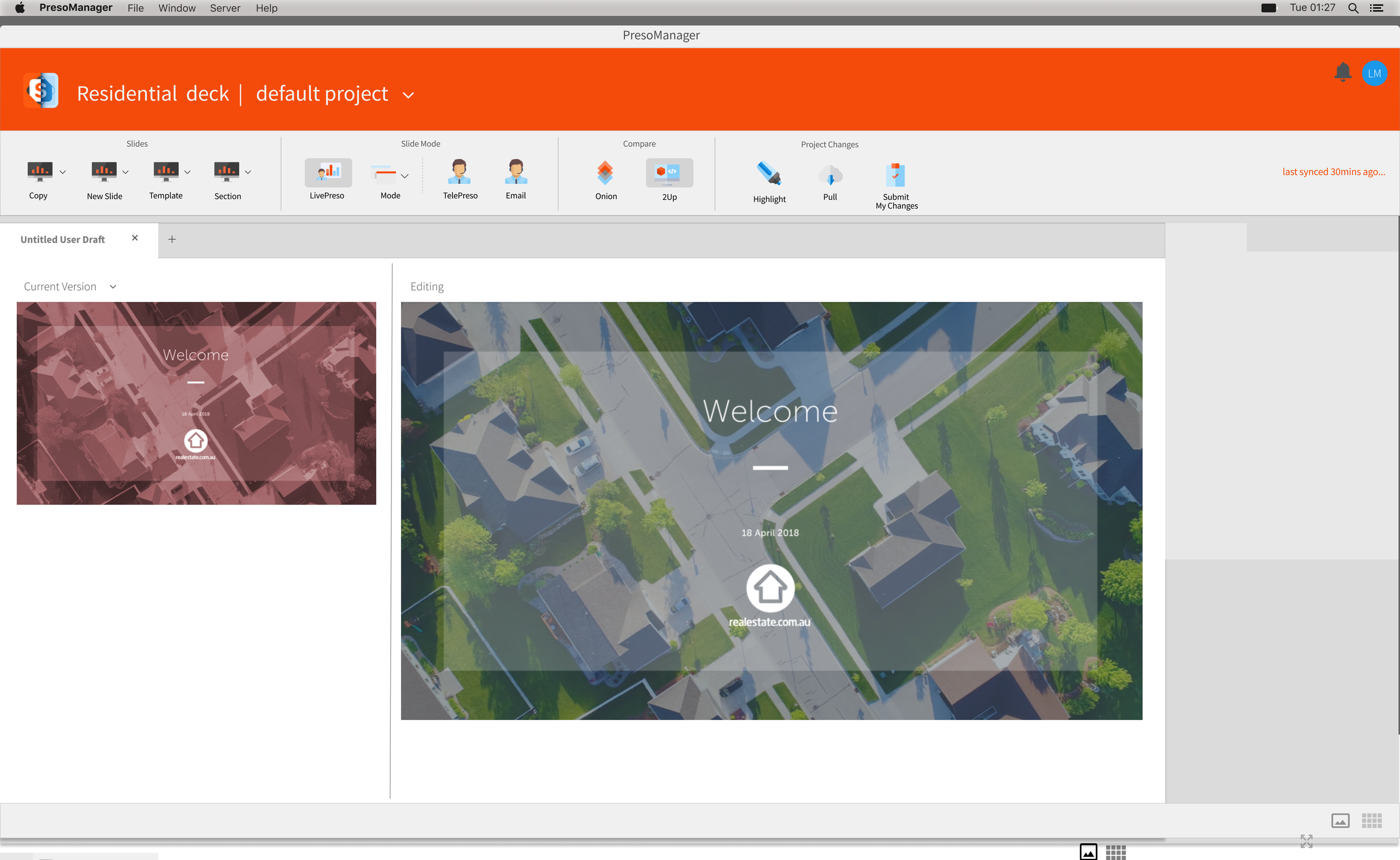1400x860 pixels.
Task: Click the Current Version slide thumbnail
Action: [196, 403]
